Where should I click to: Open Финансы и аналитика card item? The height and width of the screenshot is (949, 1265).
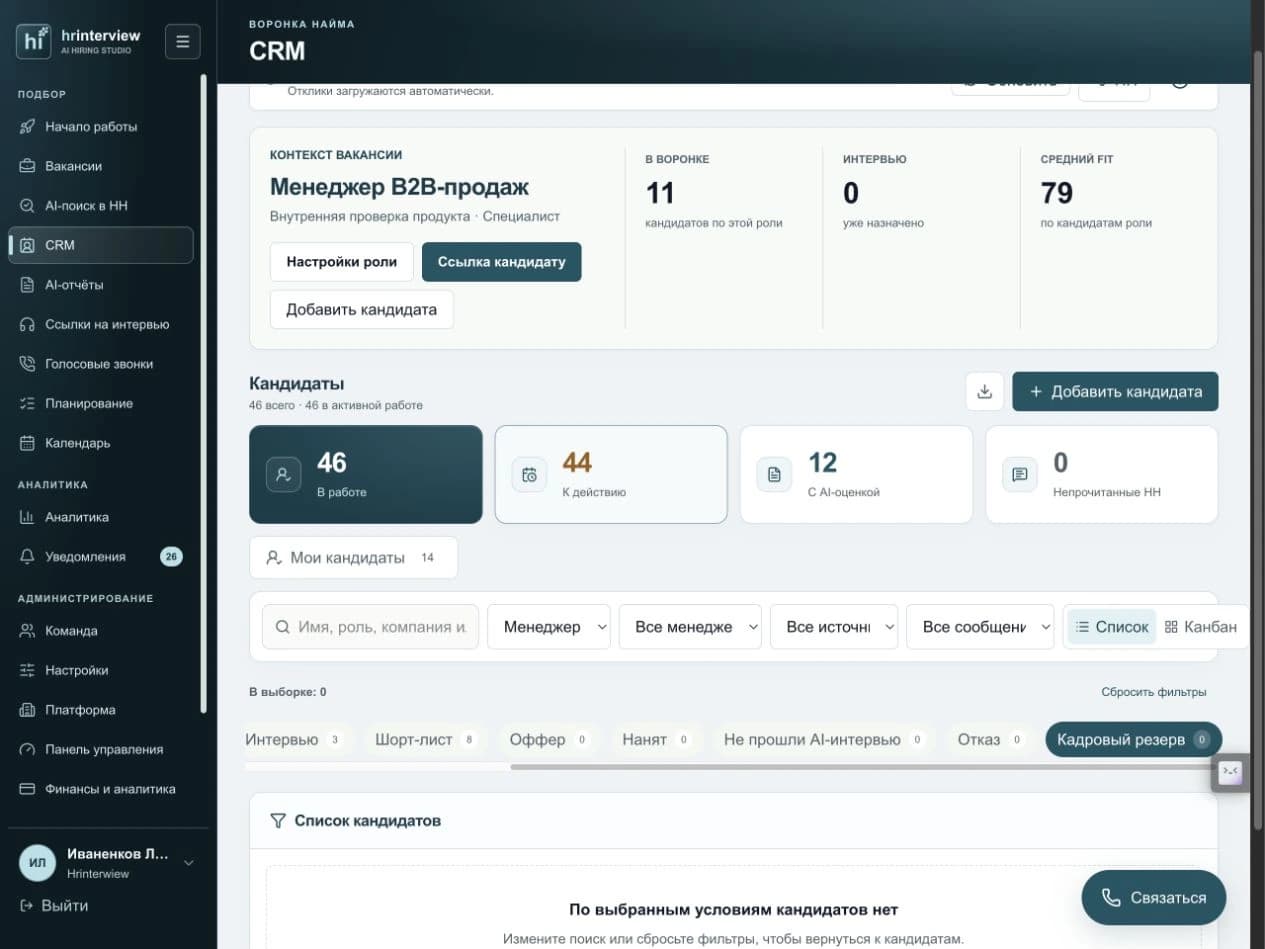pyautogui.click(x=100, y=789)
